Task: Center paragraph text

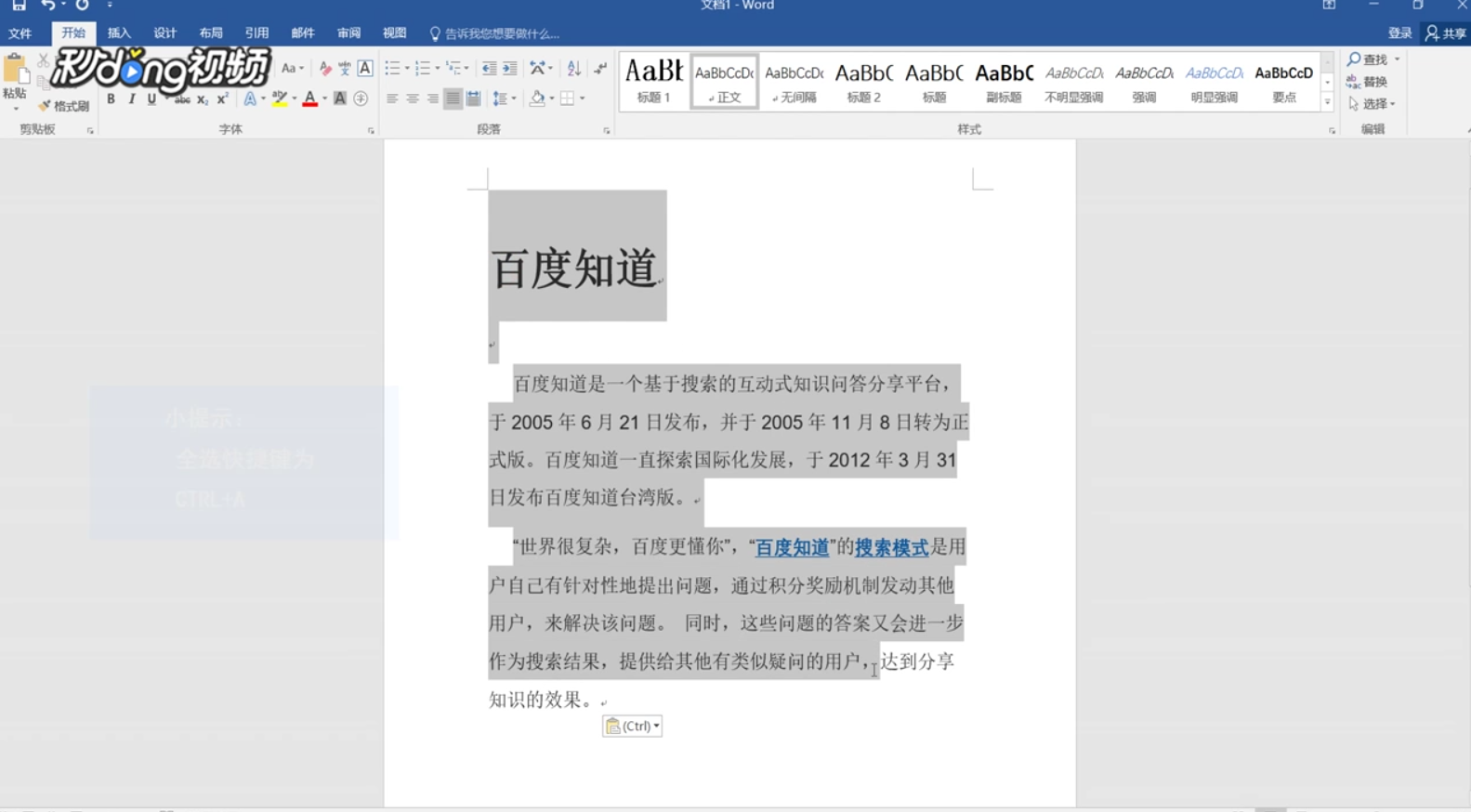Action: point(413,98)
